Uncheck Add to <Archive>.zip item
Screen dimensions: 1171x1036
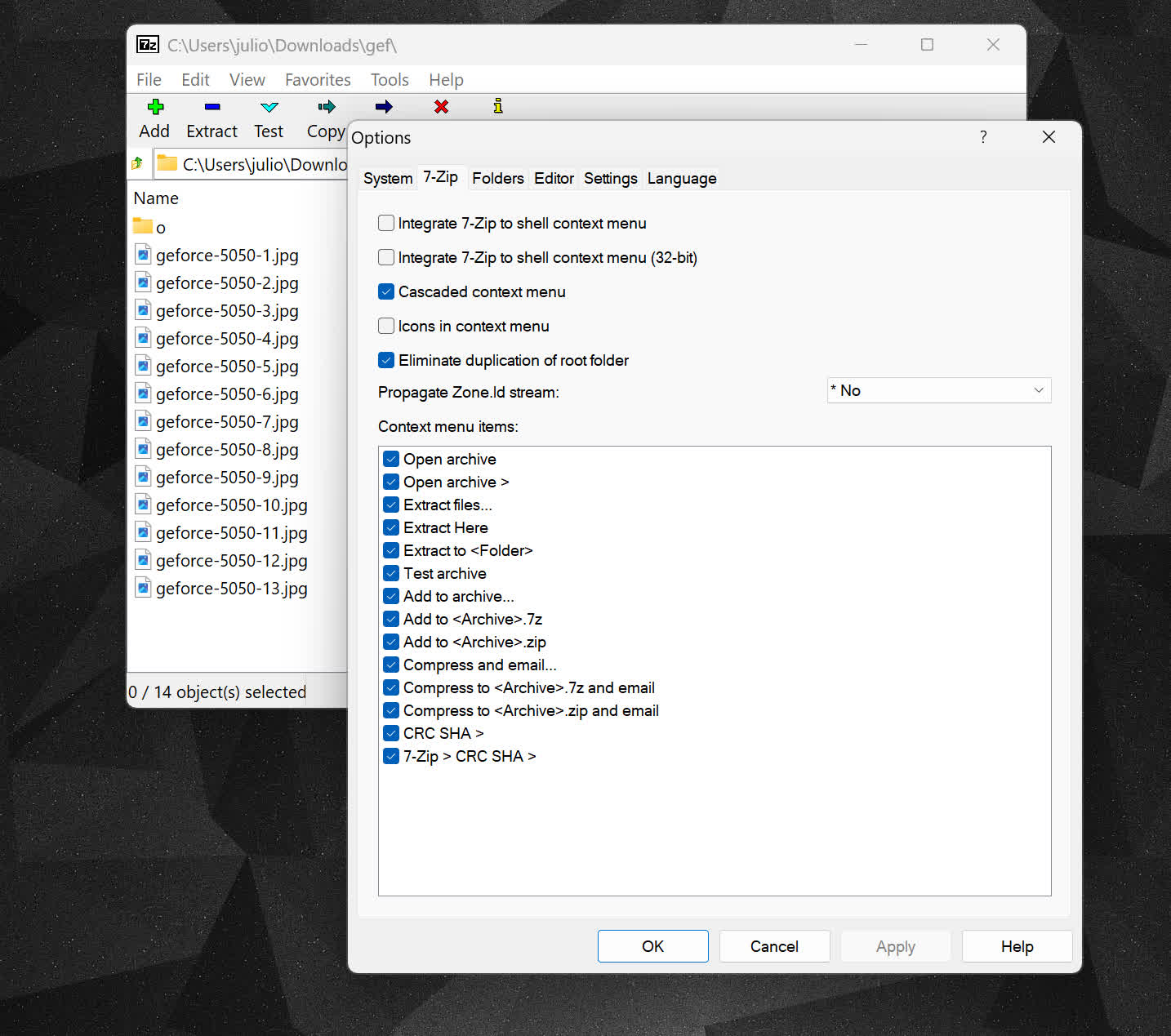click(x=391, y=642)
